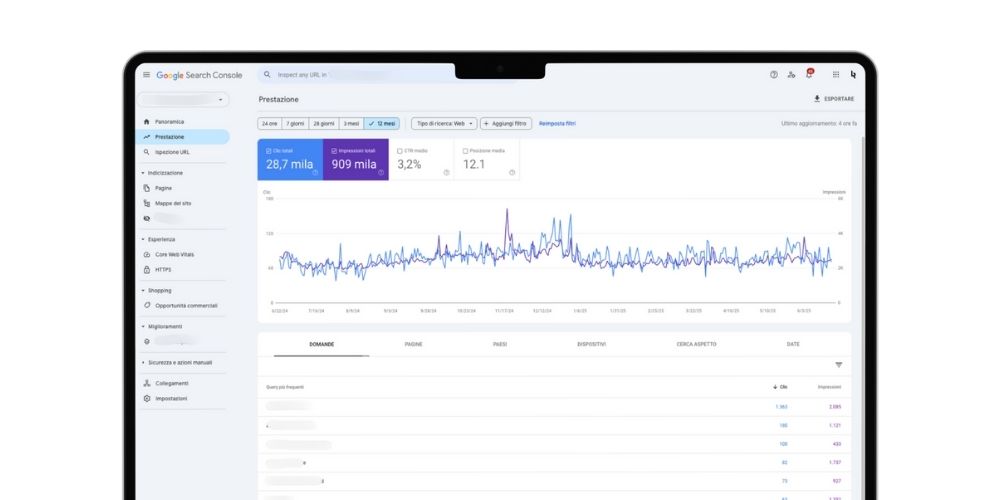The width and height of the screenshot is (1000, 500).
Task: Open the users and permissions icon
Action: pos(791,75)
